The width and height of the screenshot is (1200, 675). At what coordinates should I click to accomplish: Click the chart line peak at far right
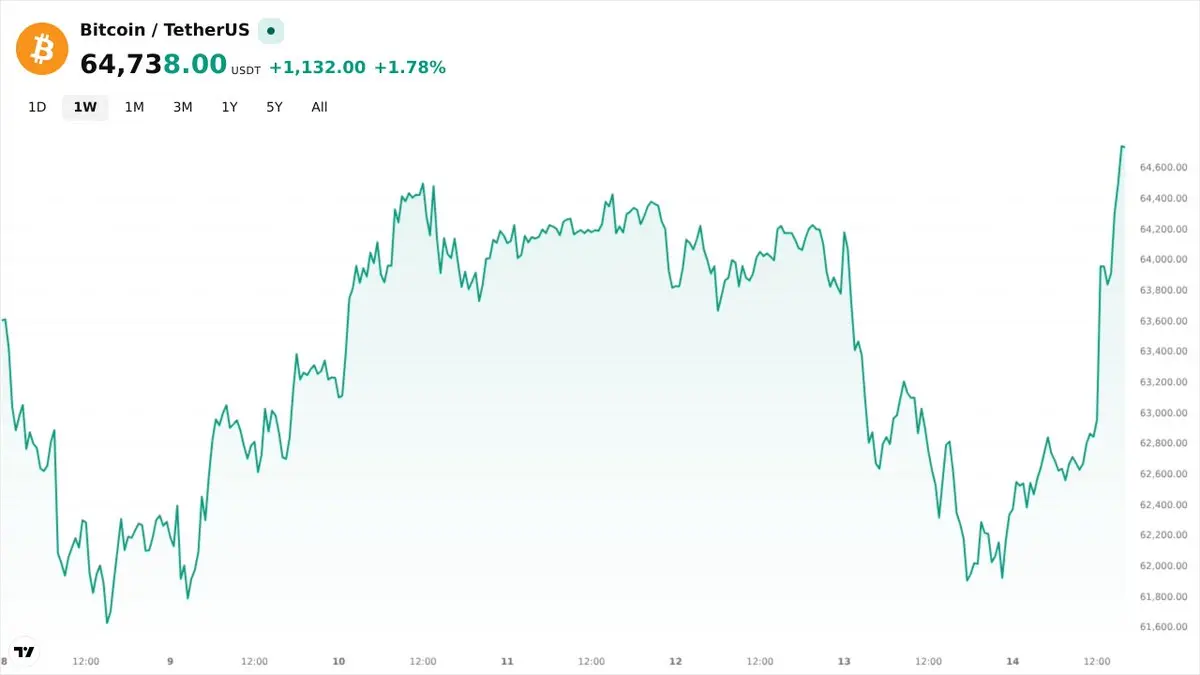pos(1122,147)
